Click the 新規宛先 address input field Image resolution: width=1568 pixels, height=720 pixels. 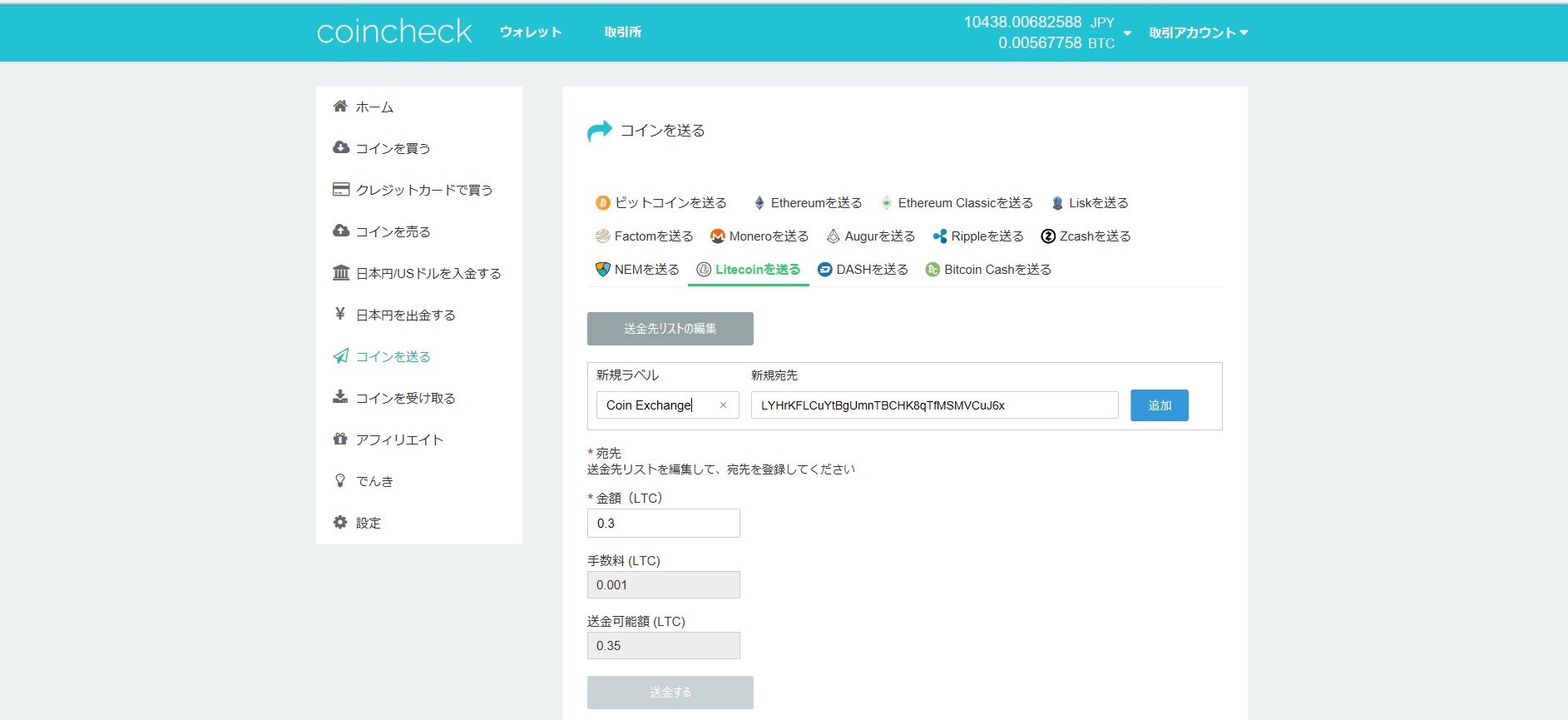(x=935, y=405)
